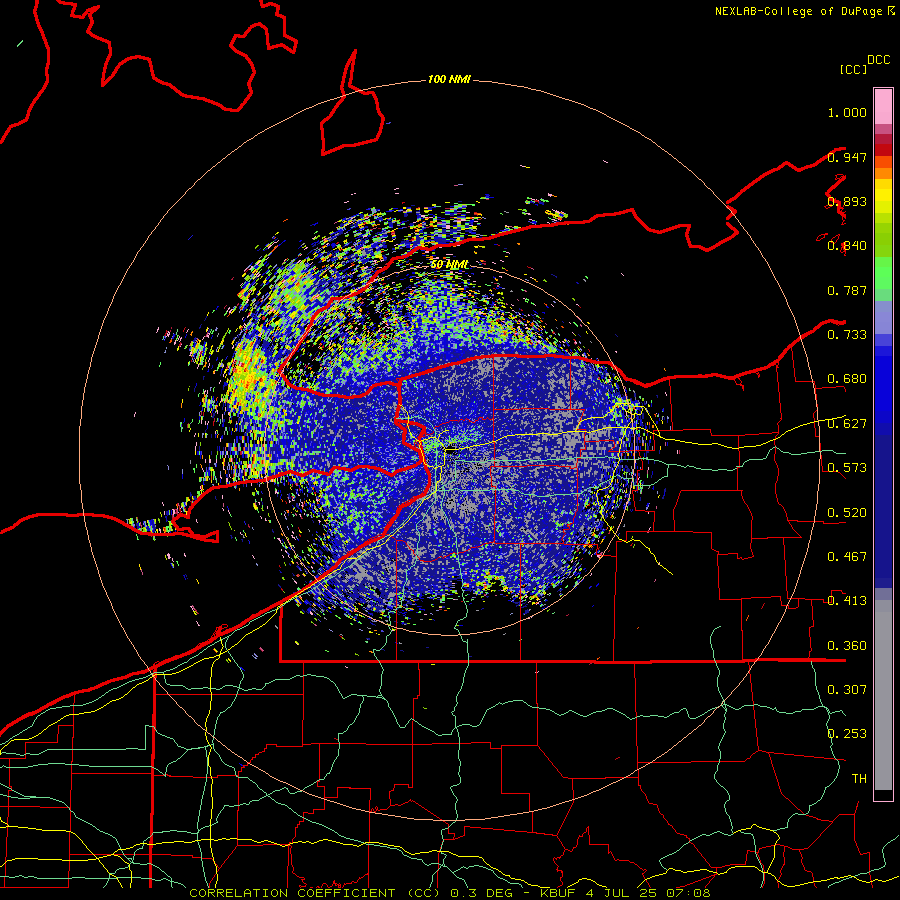Click the 50 NMI range ring label
This screenshot has width=900, height=900.
449,265
